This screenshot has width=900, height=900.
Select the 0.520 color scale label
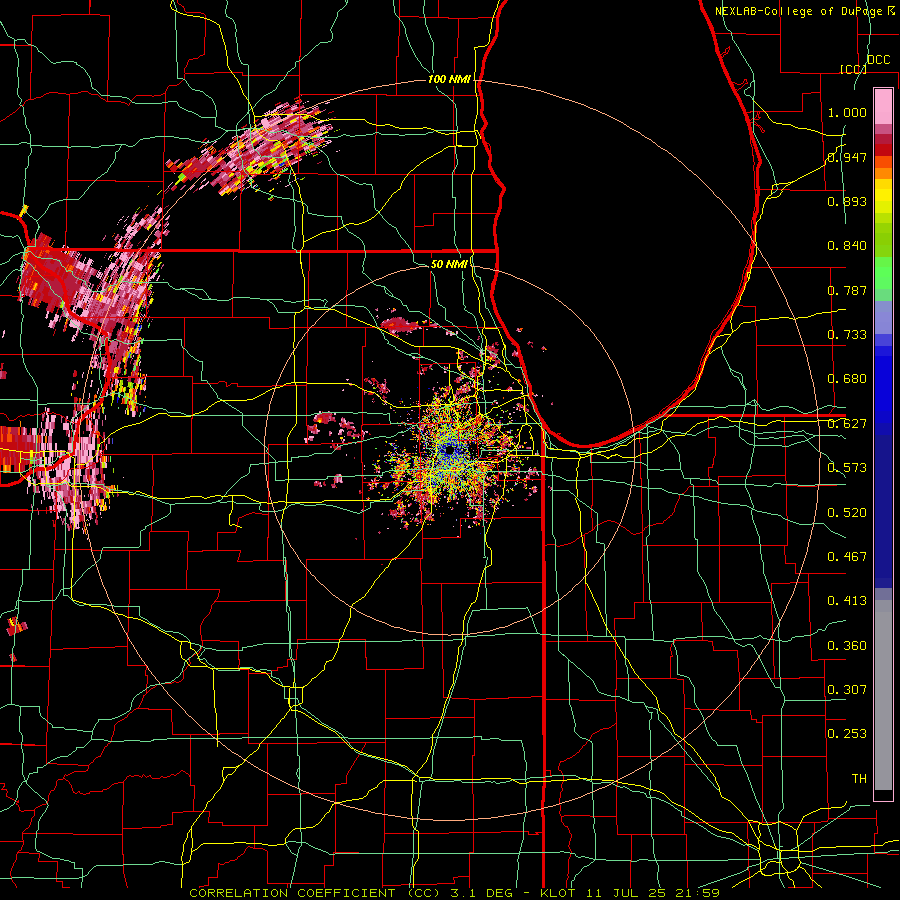pyautogui.click(x=847, y=513)
